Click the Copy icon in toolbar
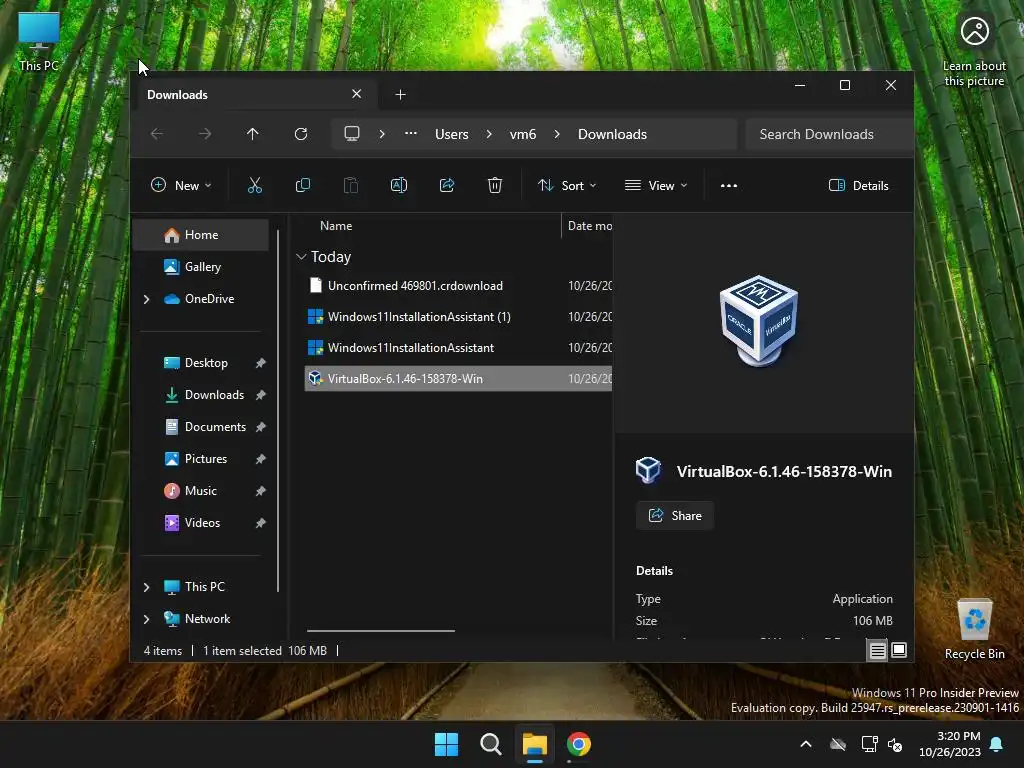 [x=302, y=185]
